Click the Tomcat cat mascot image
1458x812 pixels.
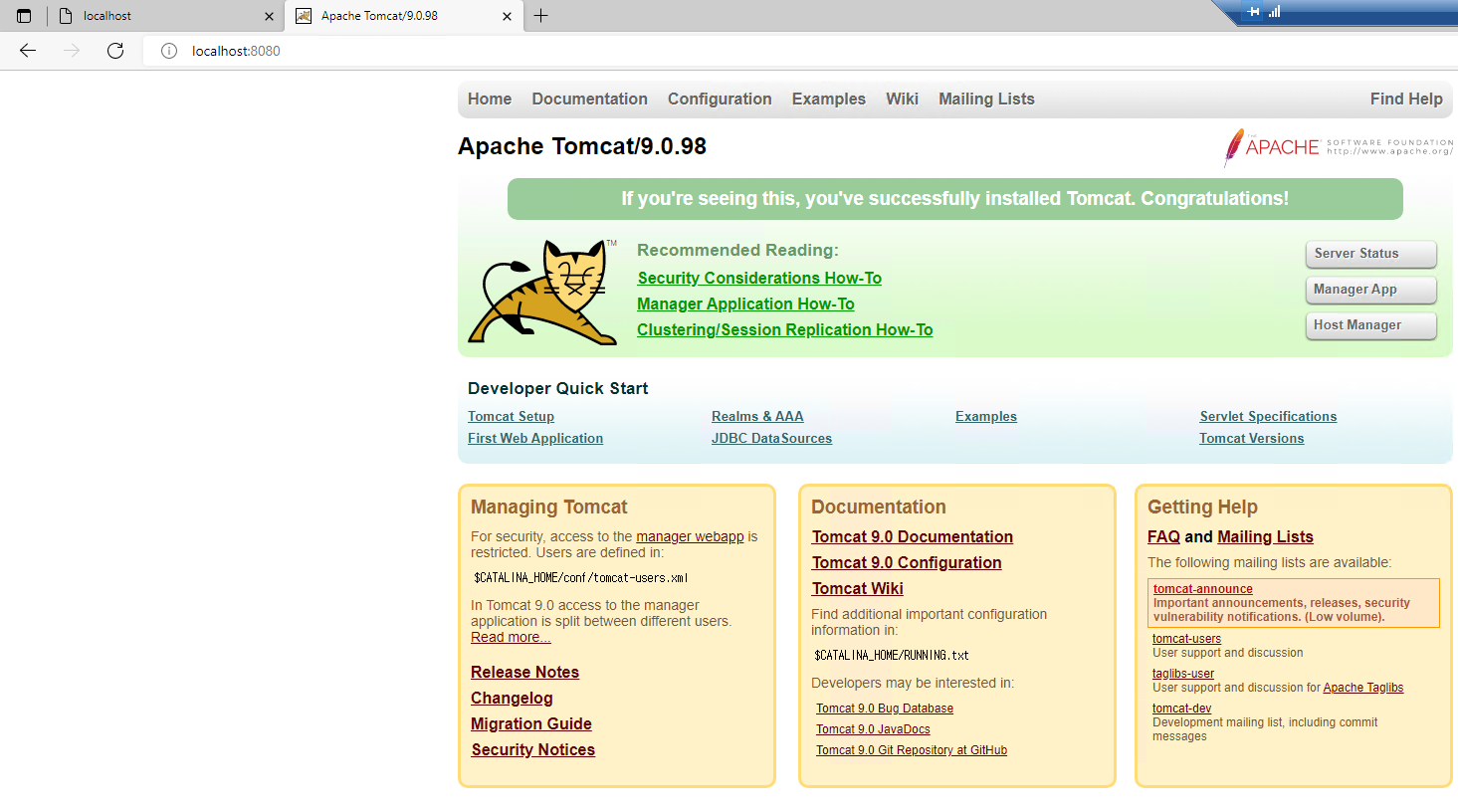tap(543, 292)
